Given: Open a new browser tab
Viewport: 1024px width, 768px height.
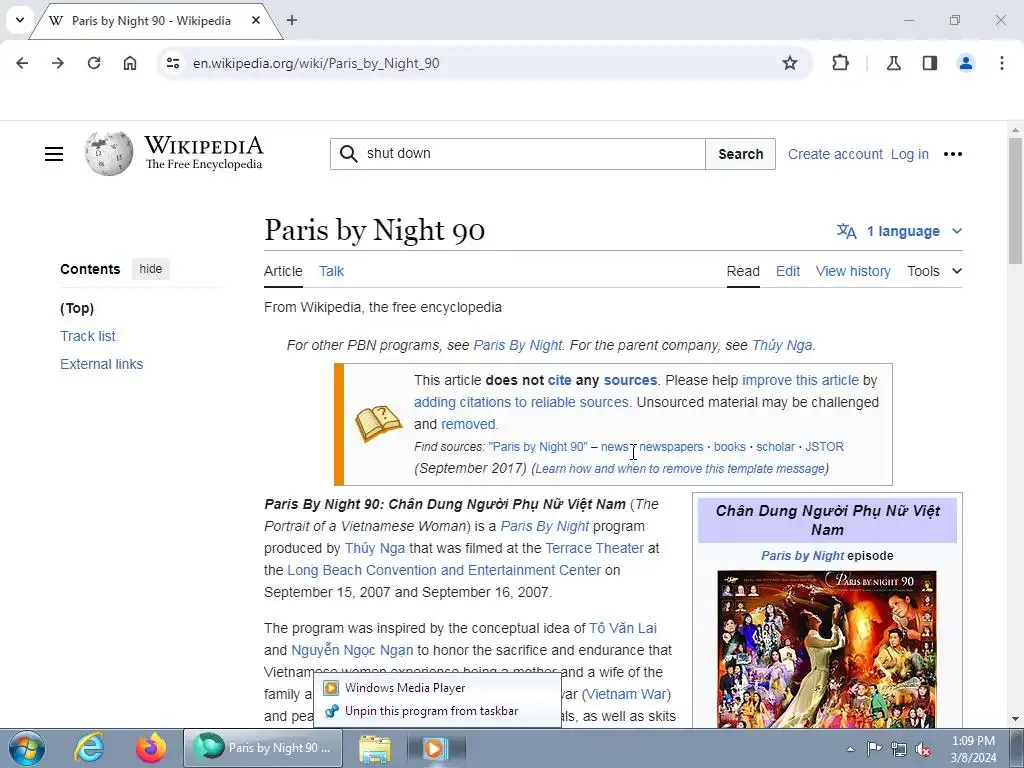Looking at the screenshot, I should (x=292, y=20).
